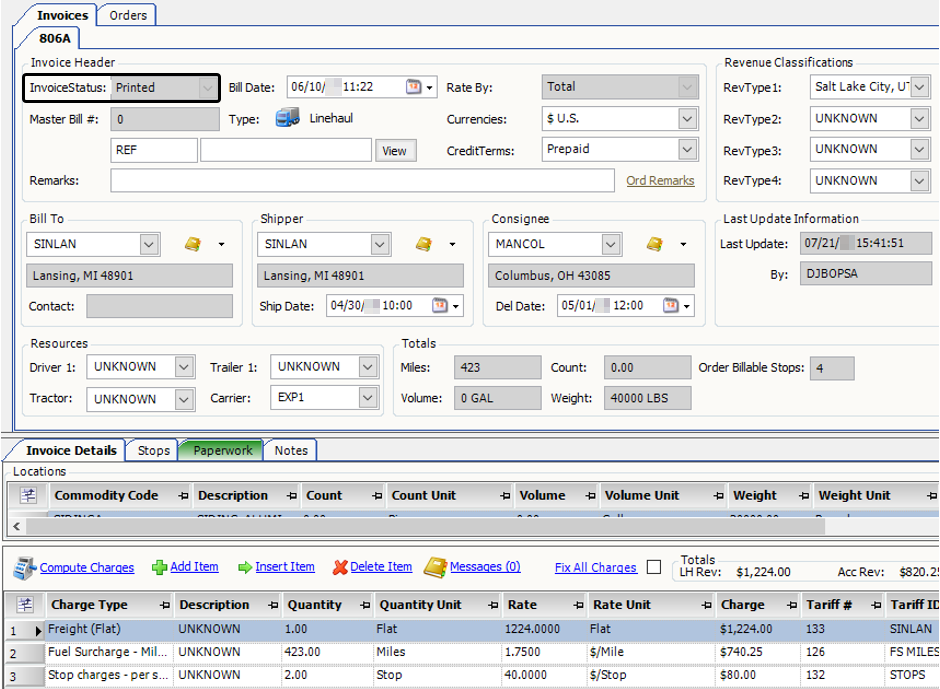Expand the CreditTerms dropdown
Image resolution: width=940 pixels, height=689 pixels.
click(687, 149)
